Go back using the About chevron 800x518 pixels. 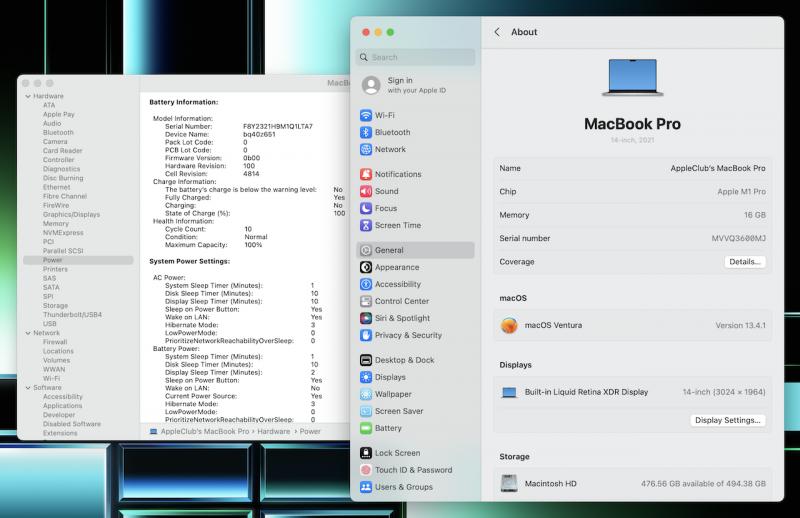pyautogui.click(x=497, y=32)
